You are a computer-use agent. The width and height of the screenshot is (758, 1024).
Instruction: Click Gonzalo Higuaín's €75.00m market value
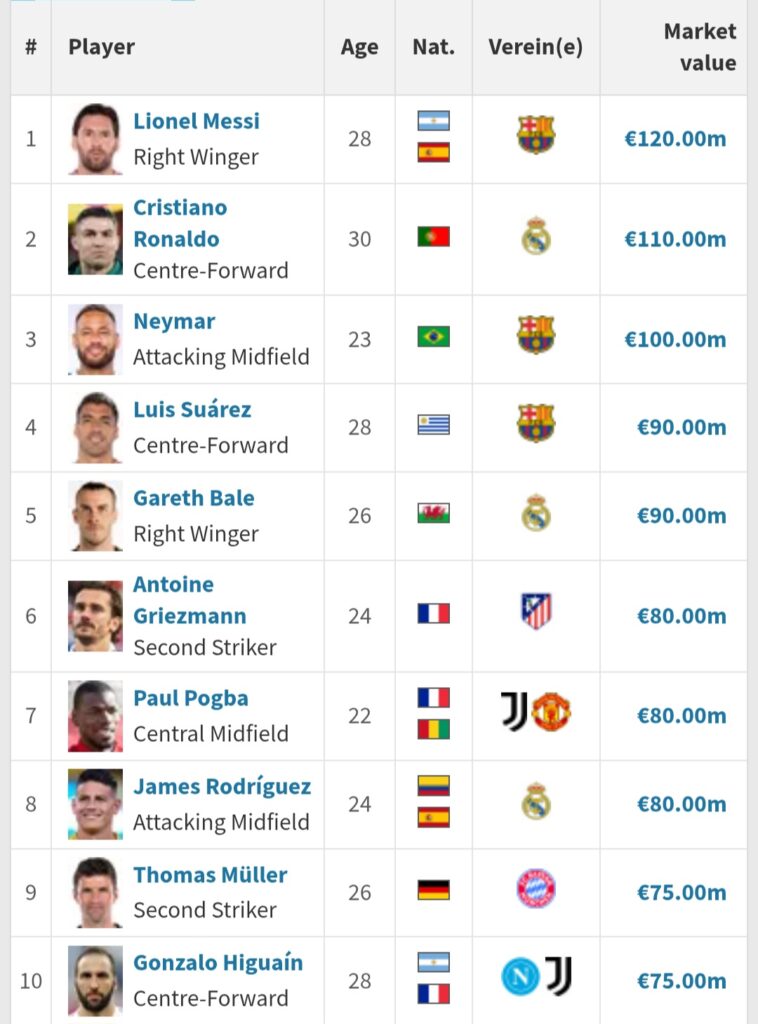(681, 981)
